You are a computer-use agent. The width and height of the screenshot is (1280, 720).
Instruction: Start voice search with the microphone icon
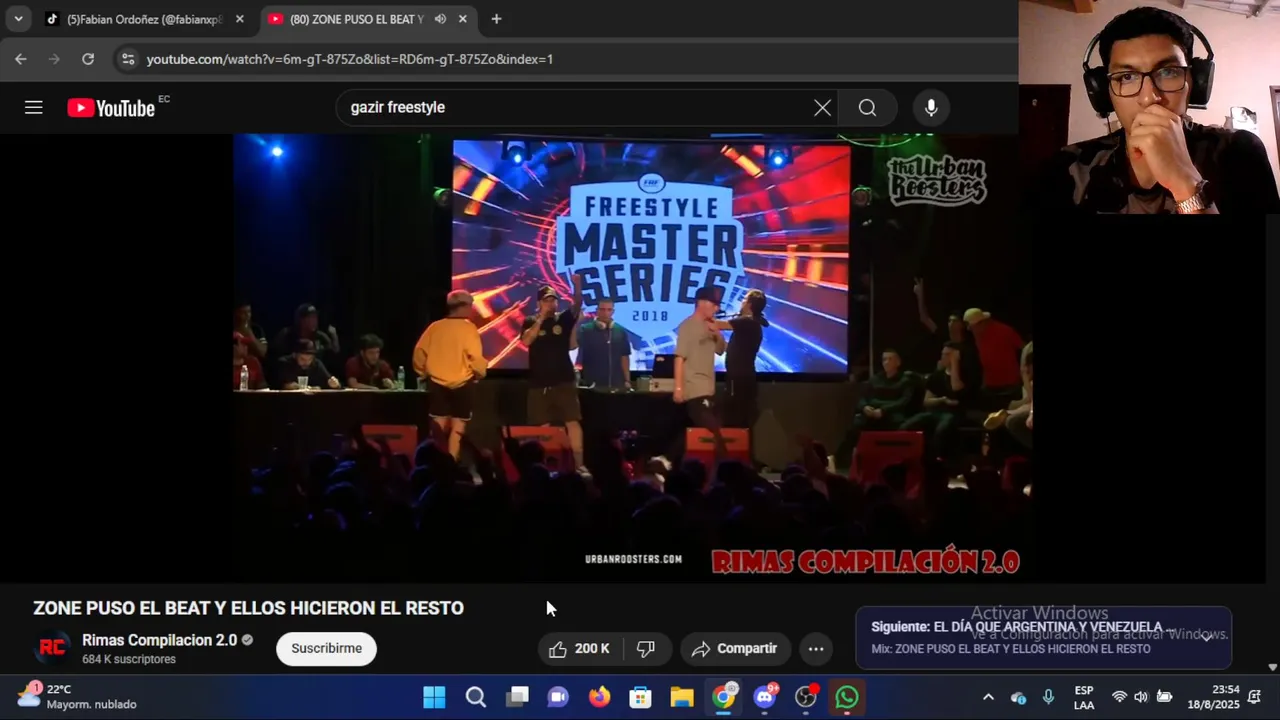point(931,108)
